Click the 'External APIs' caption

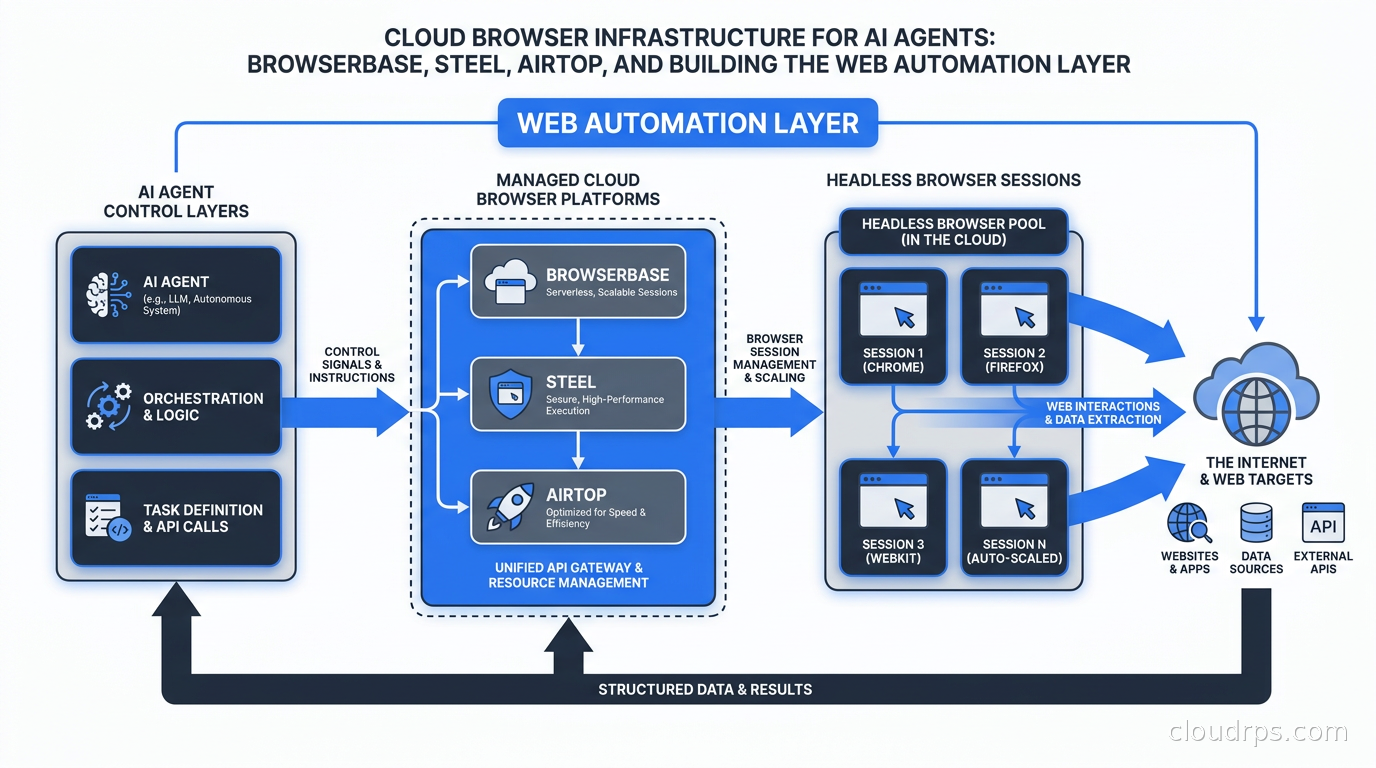pyautogui.click(x=1323, y=562)
